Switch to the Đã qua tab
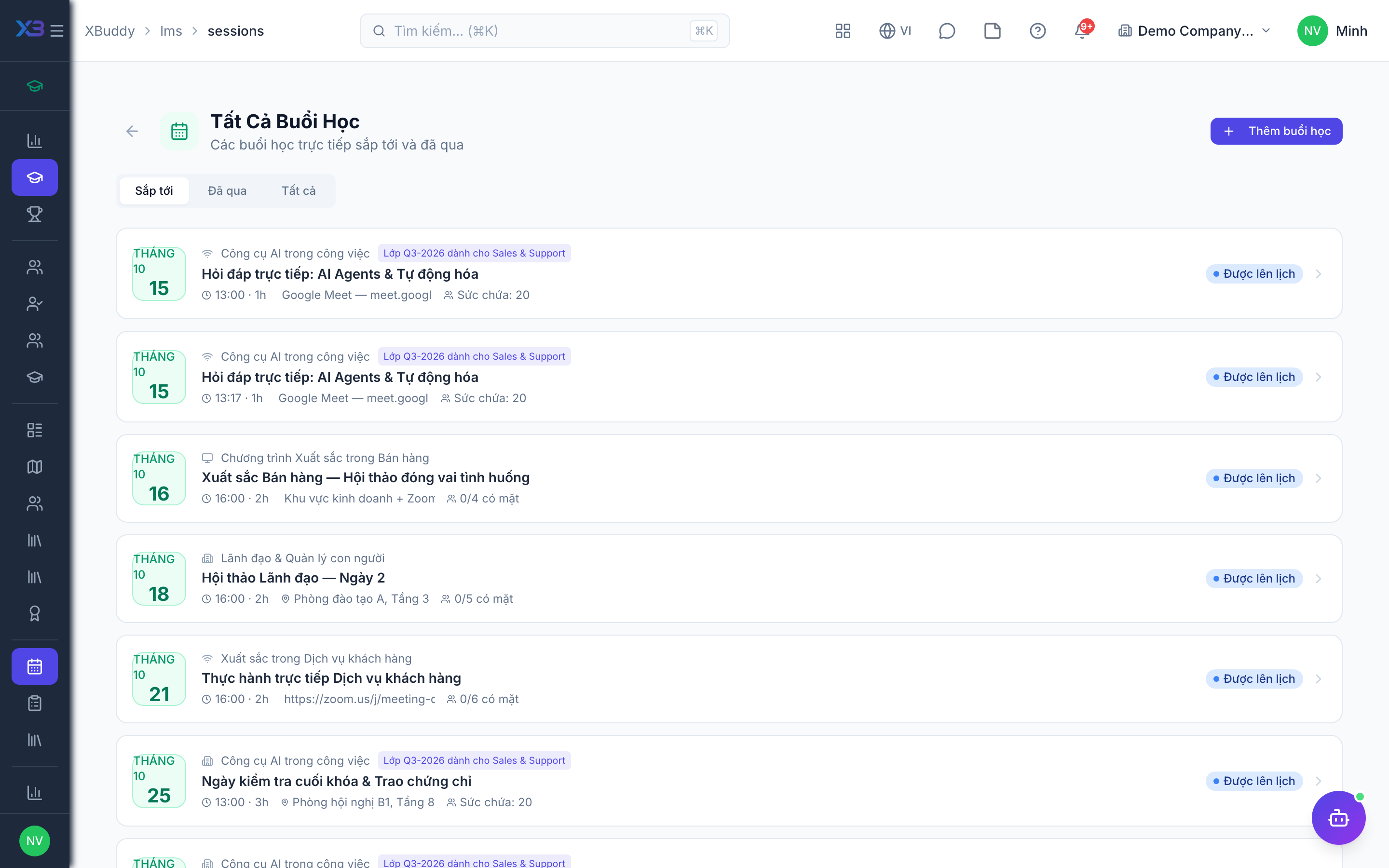This screenshot has height=868, width=1389. [x=227, y=190]
